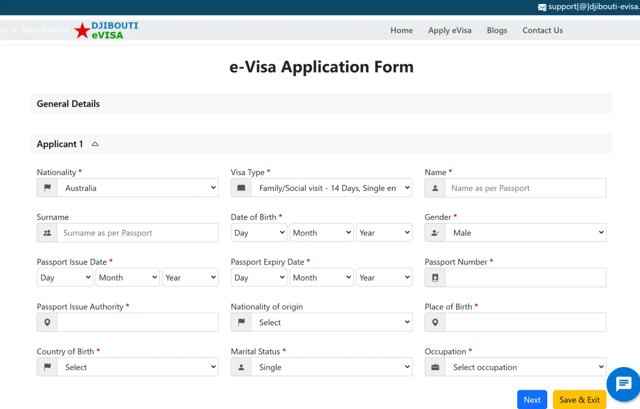640x409 pixels.
Task: Open the Gender dropdown showing Male
Action: [525, 233]
